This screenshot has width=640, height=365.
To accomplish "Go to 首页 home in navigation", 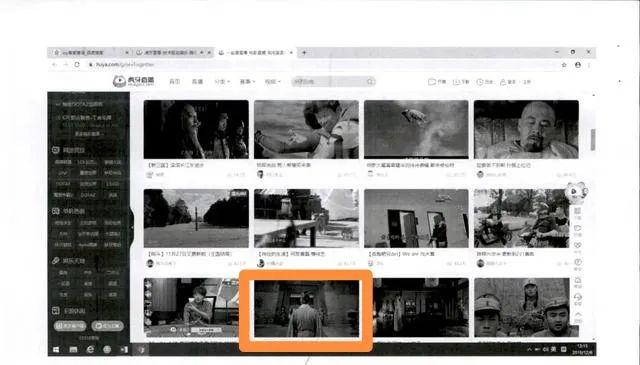I will click(x=175, y=82).
